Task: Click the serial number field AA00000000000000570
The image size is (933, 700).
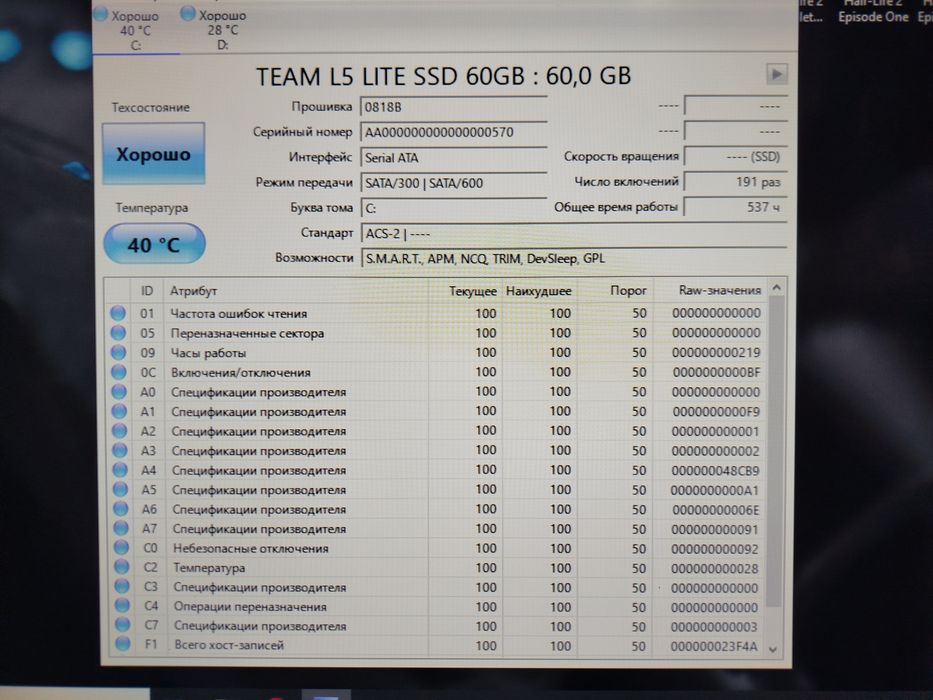Action: point(453,132)
